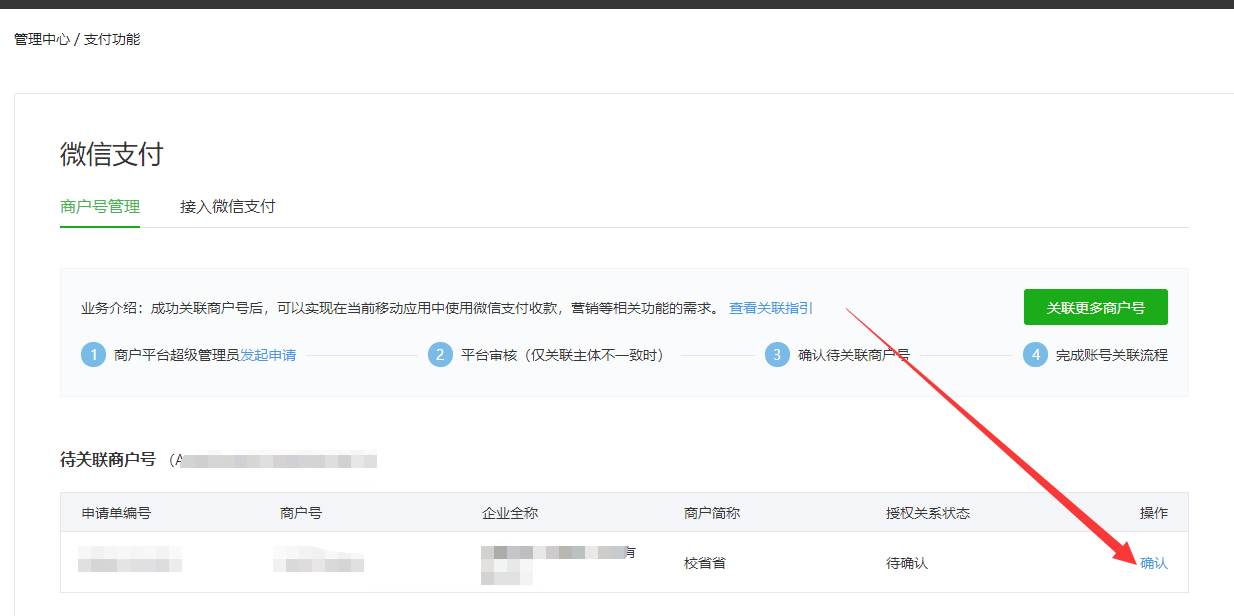Screen dimensions: 1234x616
Task: Click the step 3 circle icon
Action: [x=777, y=355]
